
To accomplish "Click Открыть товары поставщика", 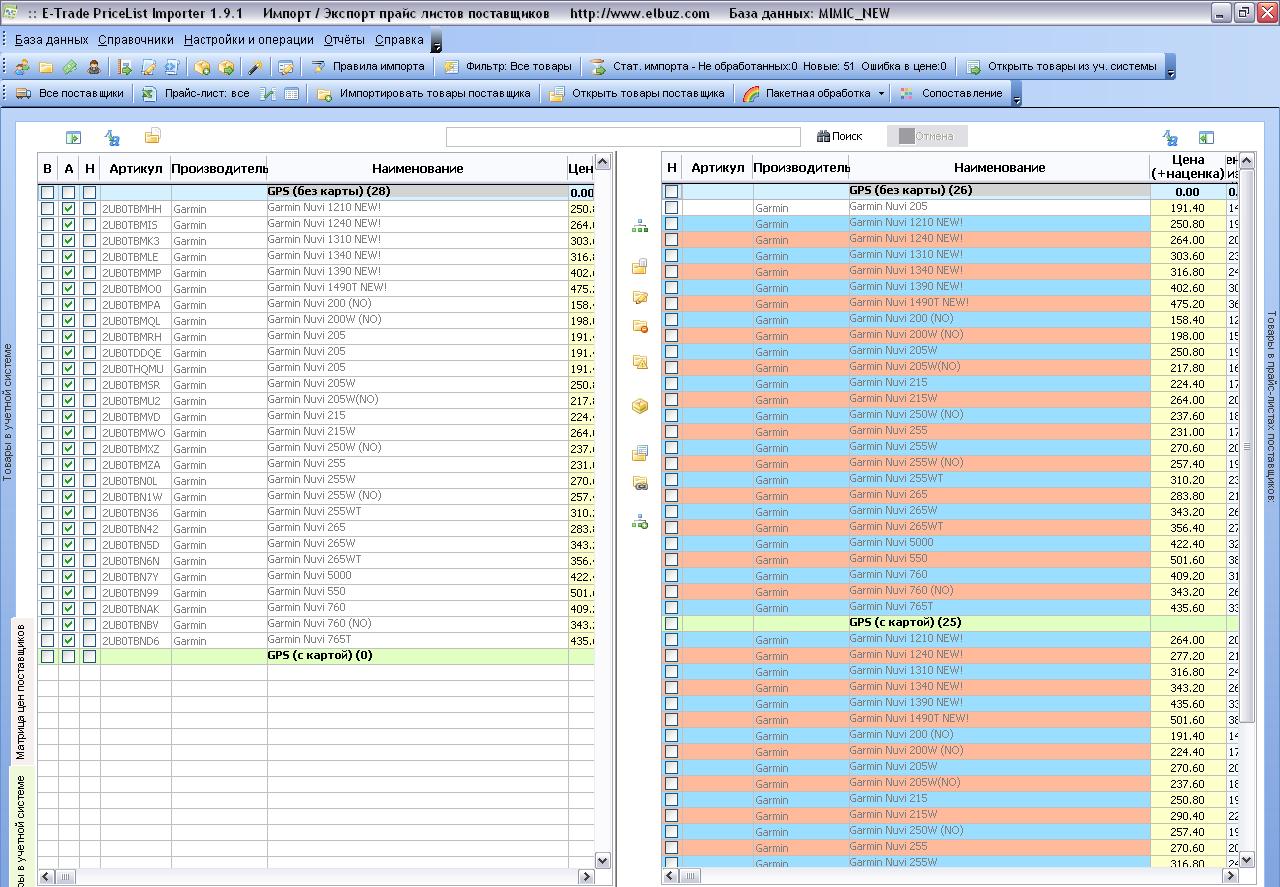I will (x=637, y=94).
